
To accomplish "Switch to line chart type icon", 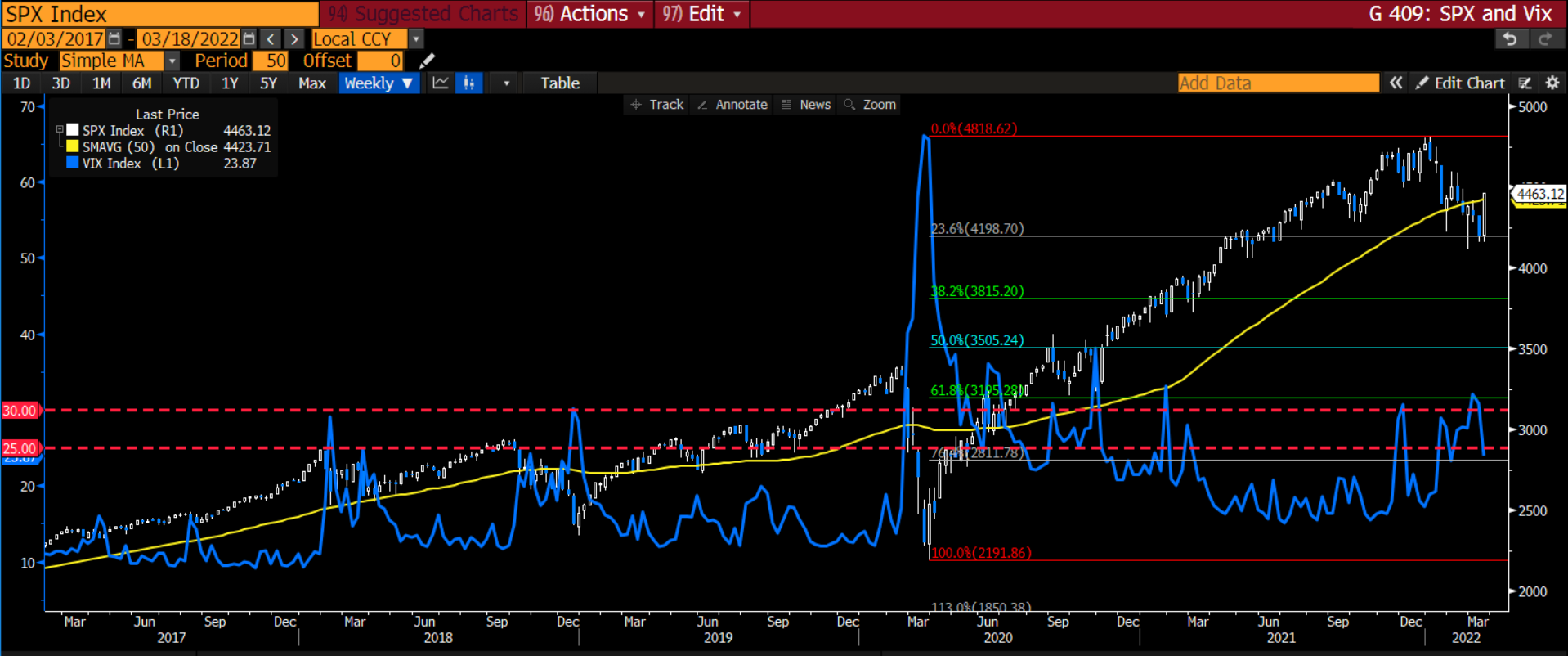I will [x=441, y=83].
